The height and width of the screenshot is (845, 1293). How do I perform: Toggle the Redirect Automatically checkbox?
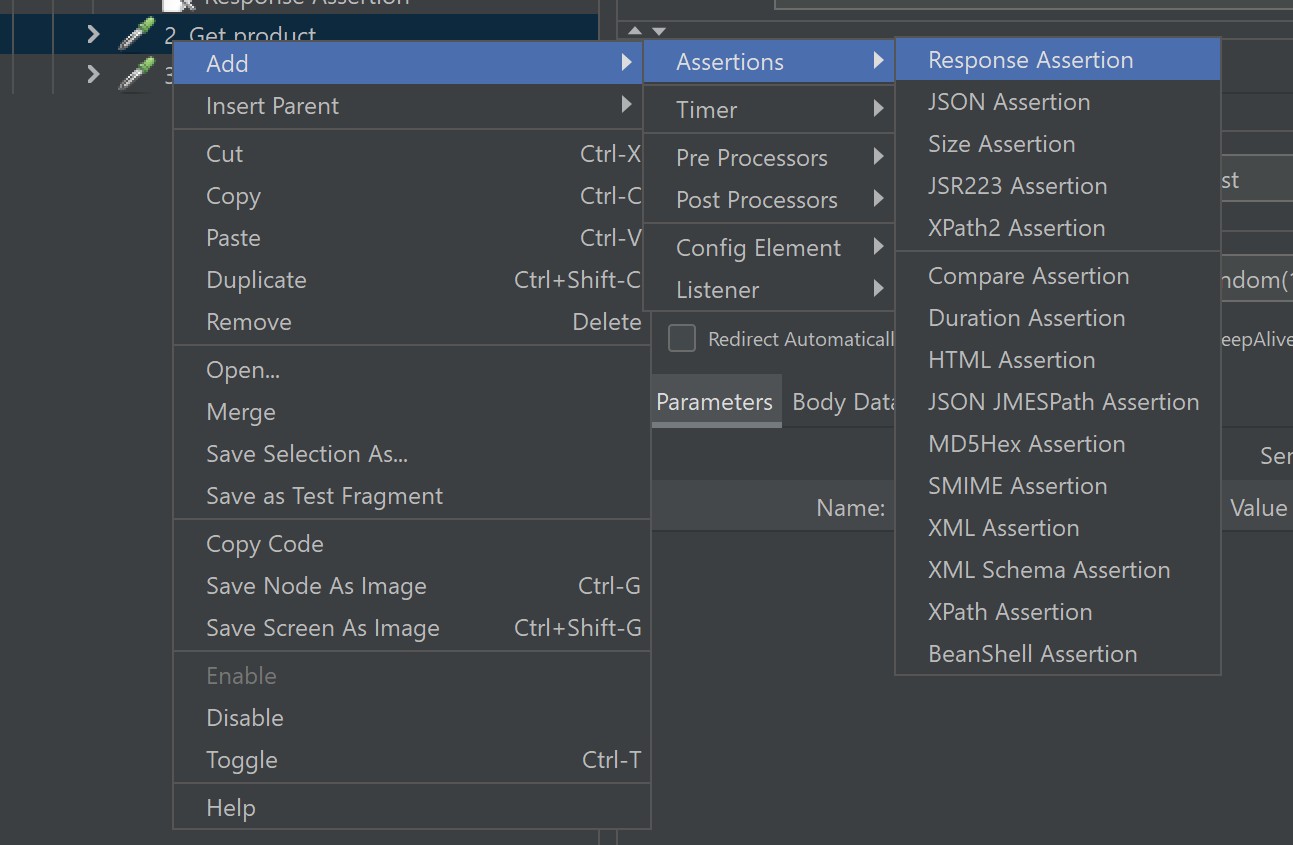682,339
